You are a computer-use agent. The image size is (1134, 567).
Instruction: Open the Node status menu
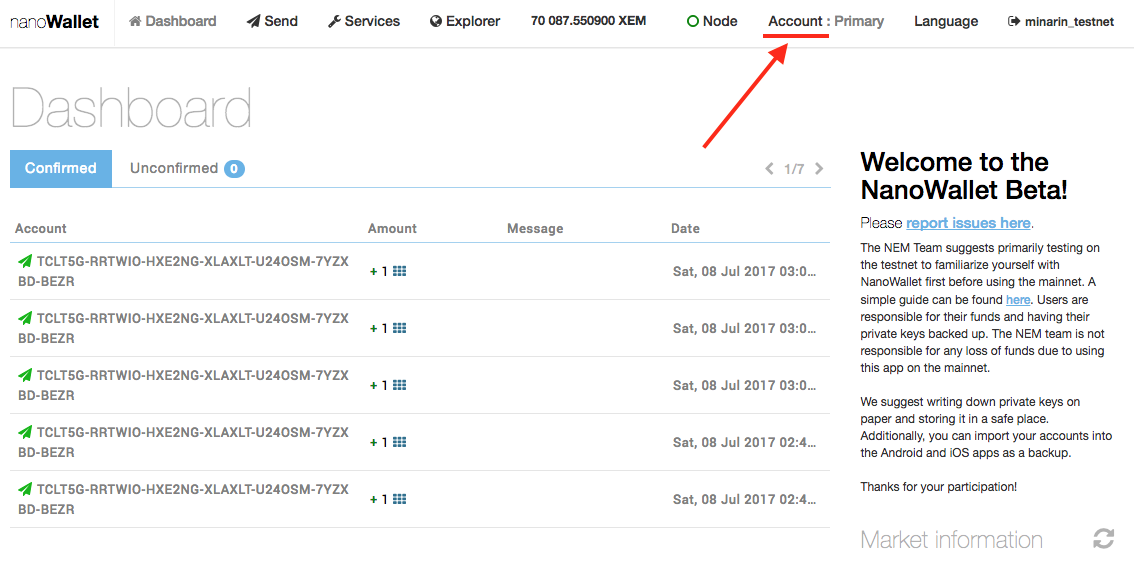(x=712, y=22)
